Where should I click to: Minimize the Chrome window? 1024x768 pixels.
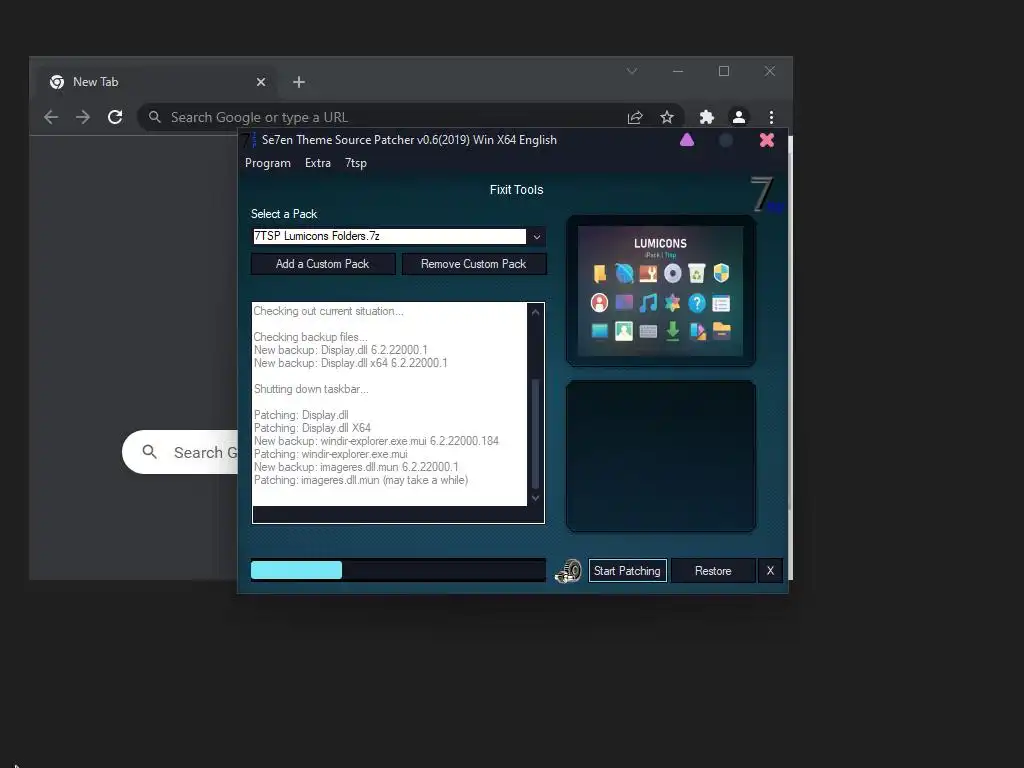point(678,71)
